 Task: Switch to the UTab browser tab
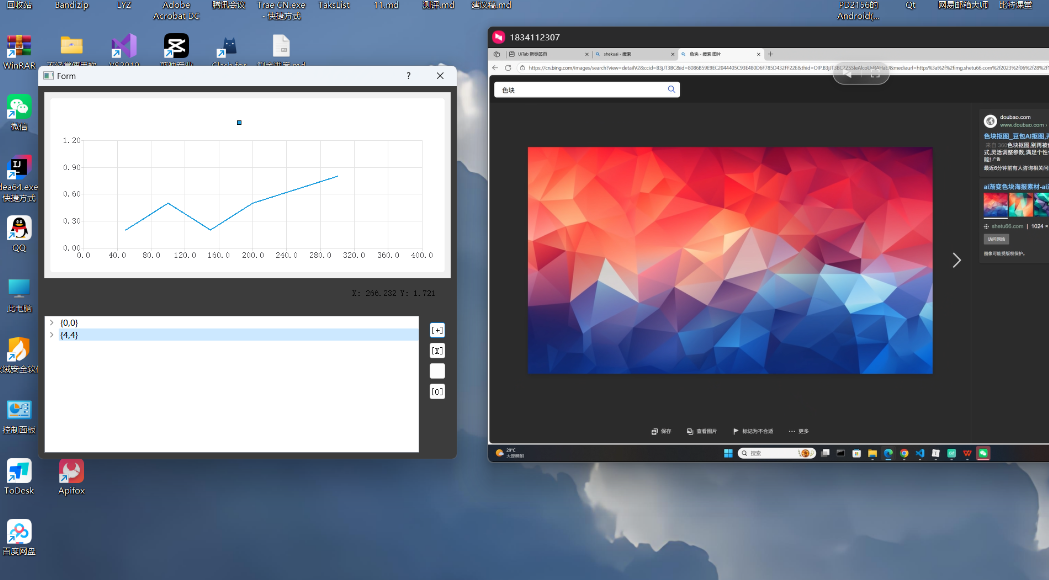pyautogui.click(x=547, y=54)
